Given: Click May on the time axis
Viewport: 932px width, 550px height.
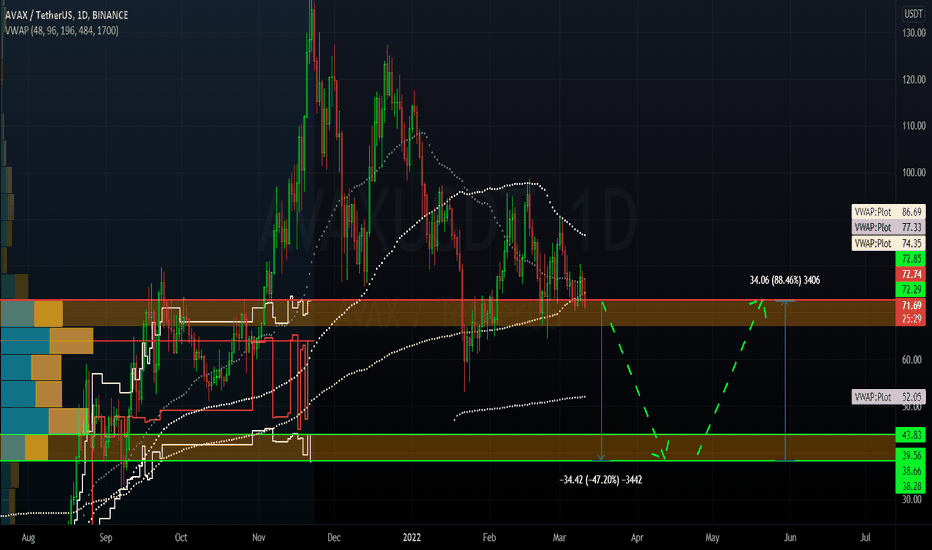Looking at the screenshot, I should coord(712,538).
